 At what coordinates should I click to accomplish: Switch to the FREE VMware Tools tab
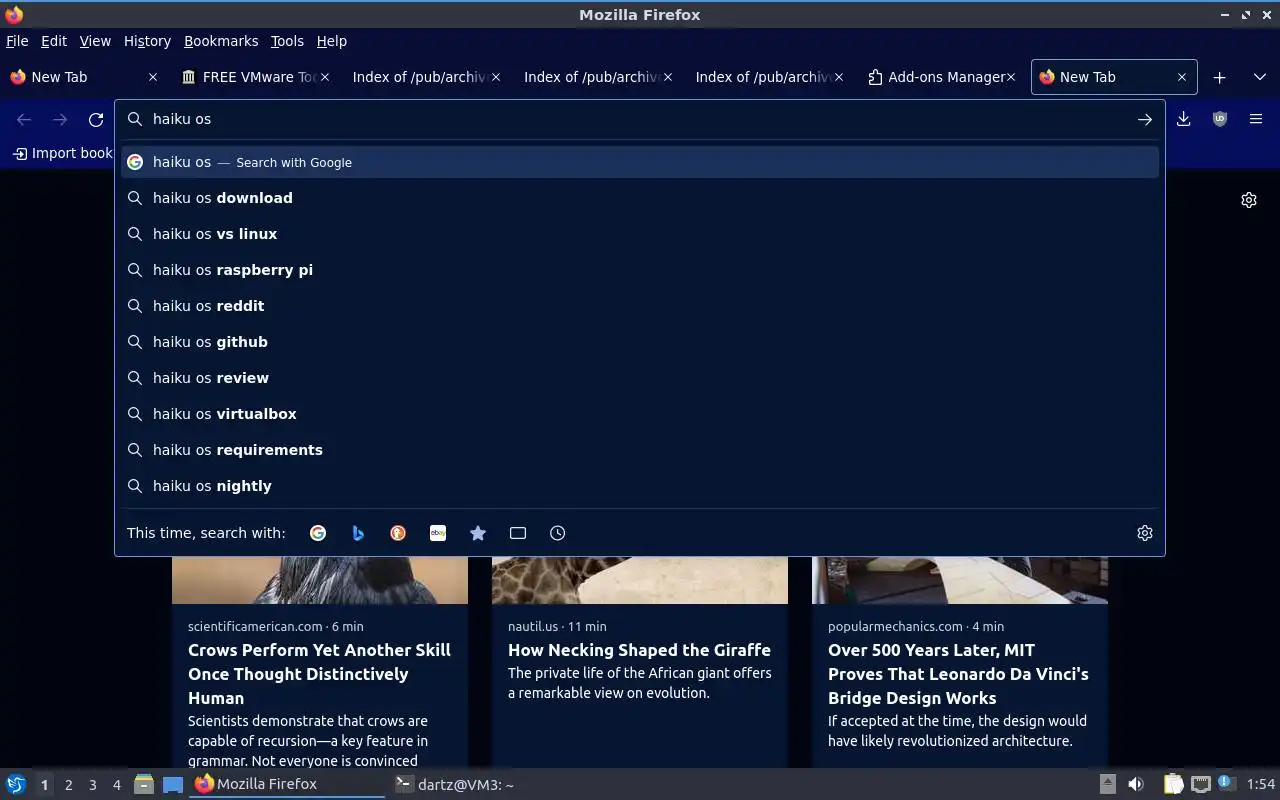255,77
